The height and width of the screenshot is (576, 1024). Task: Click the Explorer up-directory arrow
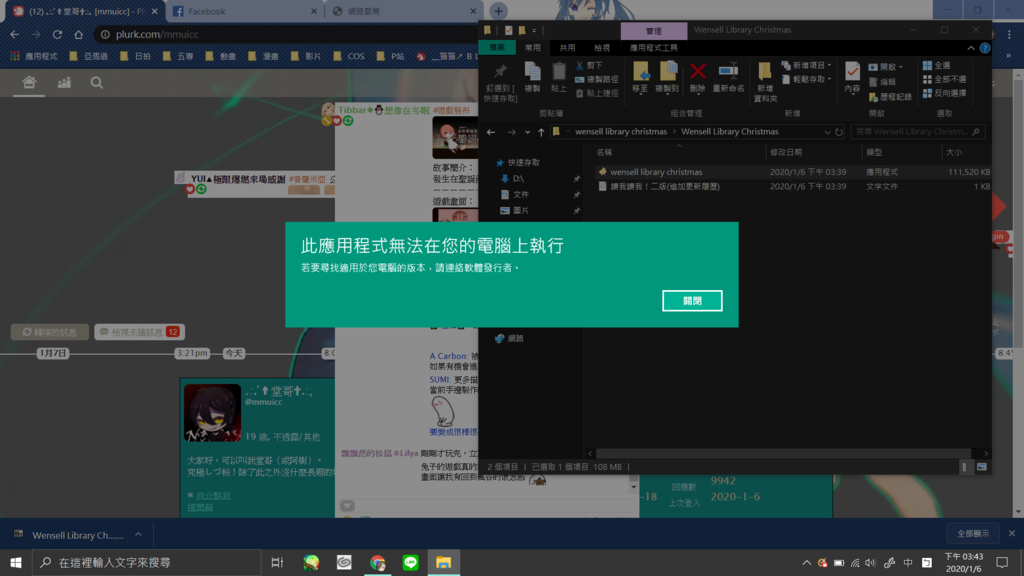point(541,132)
